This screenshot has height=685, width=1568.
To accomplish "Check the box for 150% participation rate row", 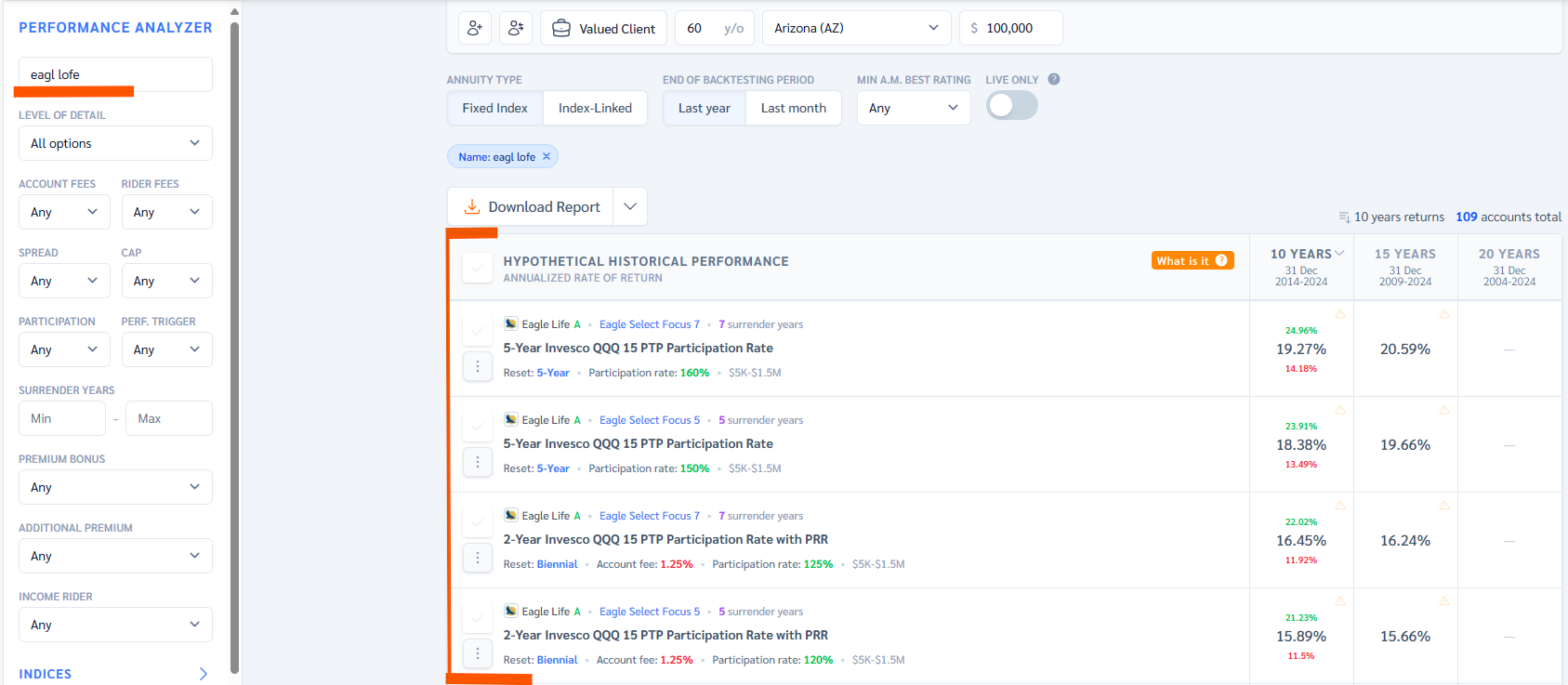I will (x=478, y=426).
